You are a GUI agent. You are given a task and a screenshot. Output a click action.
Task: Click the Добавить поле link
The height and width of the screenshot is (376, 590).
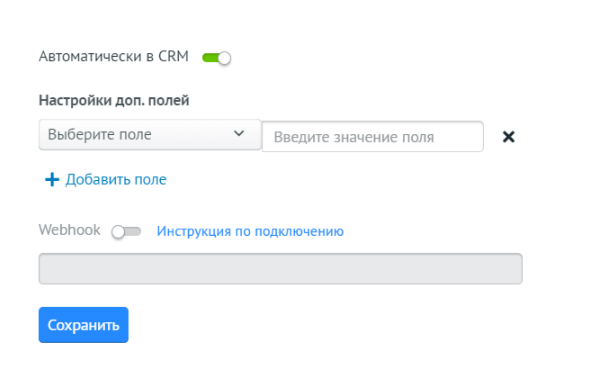106,180
